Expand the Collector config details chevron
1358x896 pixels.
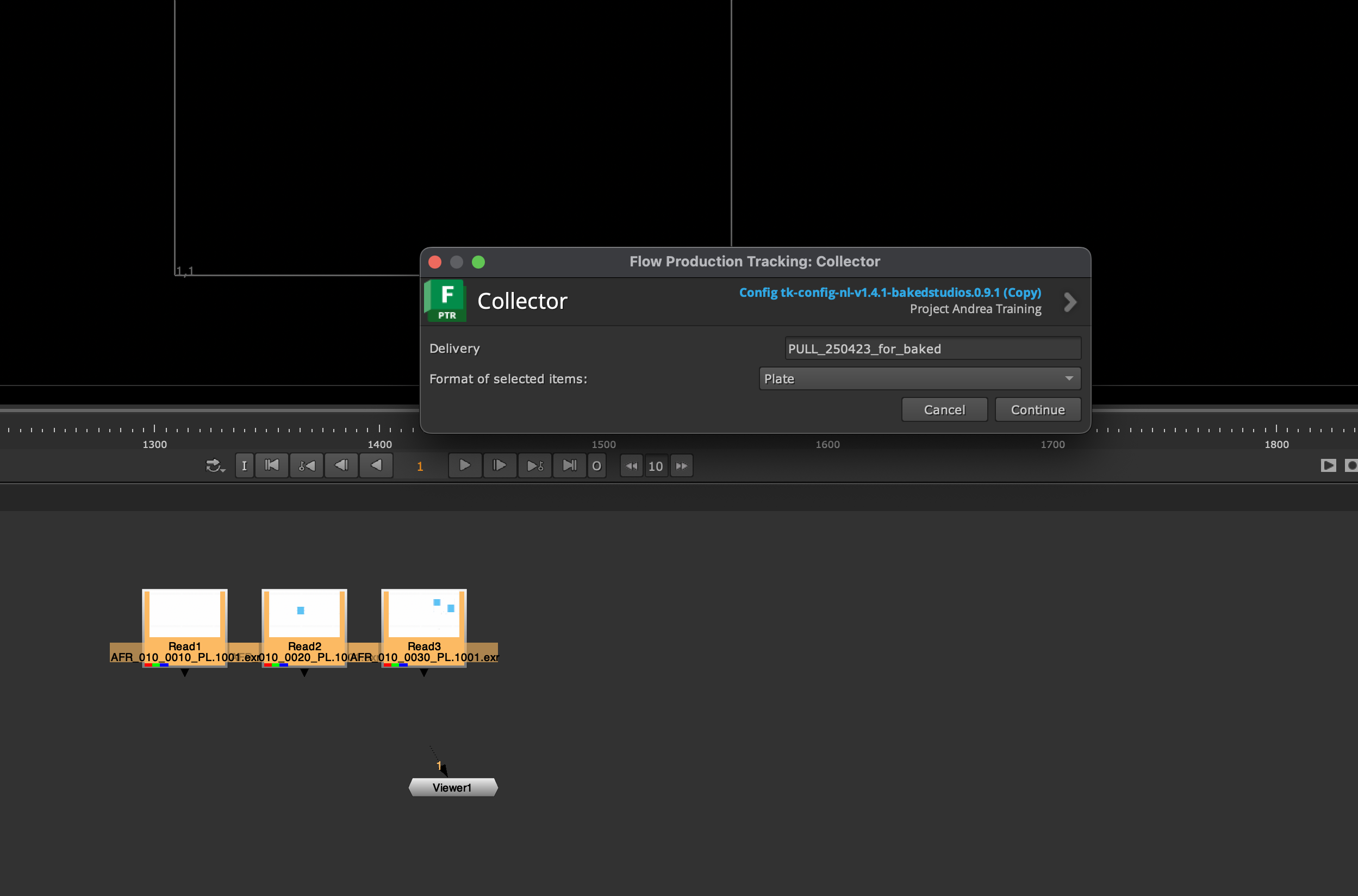click(1069, 302)
